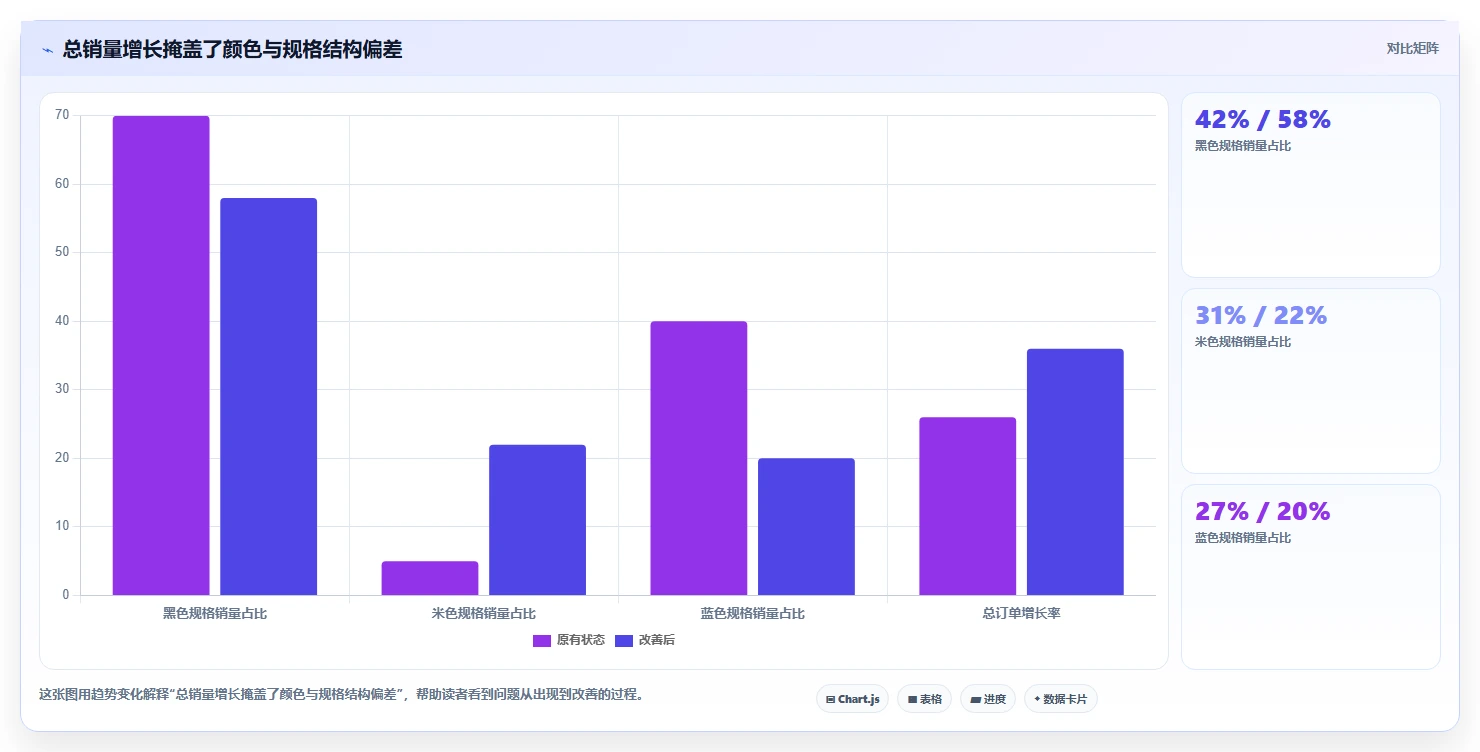
Task: Open the 27% / 20% data card
Action: [1311, 577]
